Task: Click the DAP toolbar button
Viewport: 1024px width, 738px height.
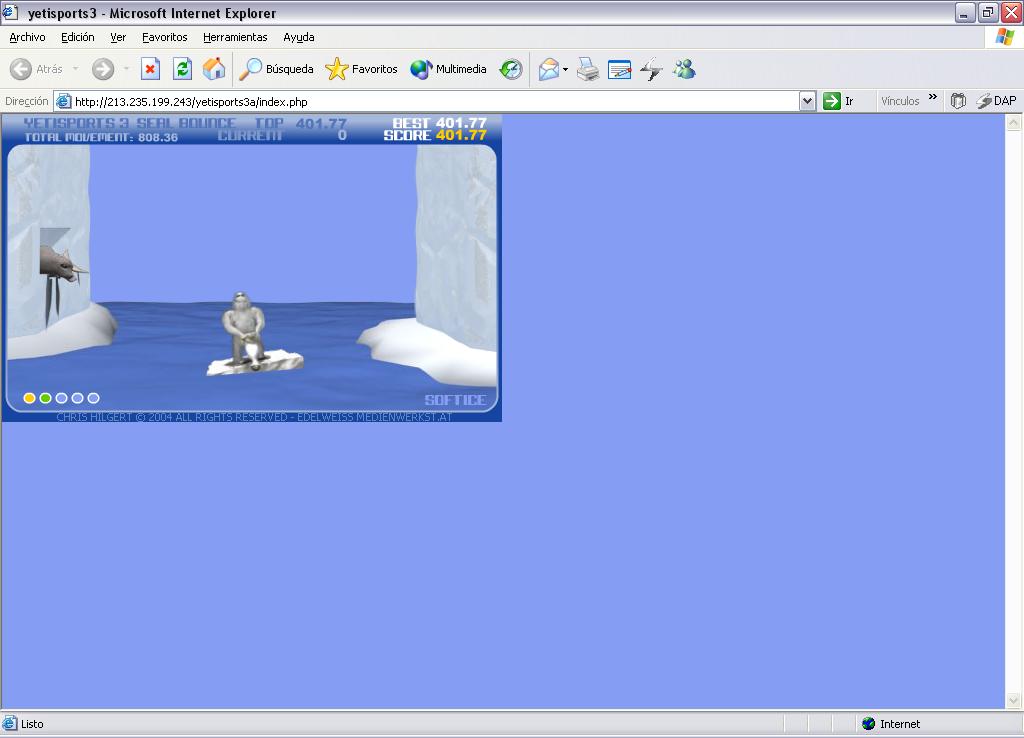Action: tap(997, 101)
